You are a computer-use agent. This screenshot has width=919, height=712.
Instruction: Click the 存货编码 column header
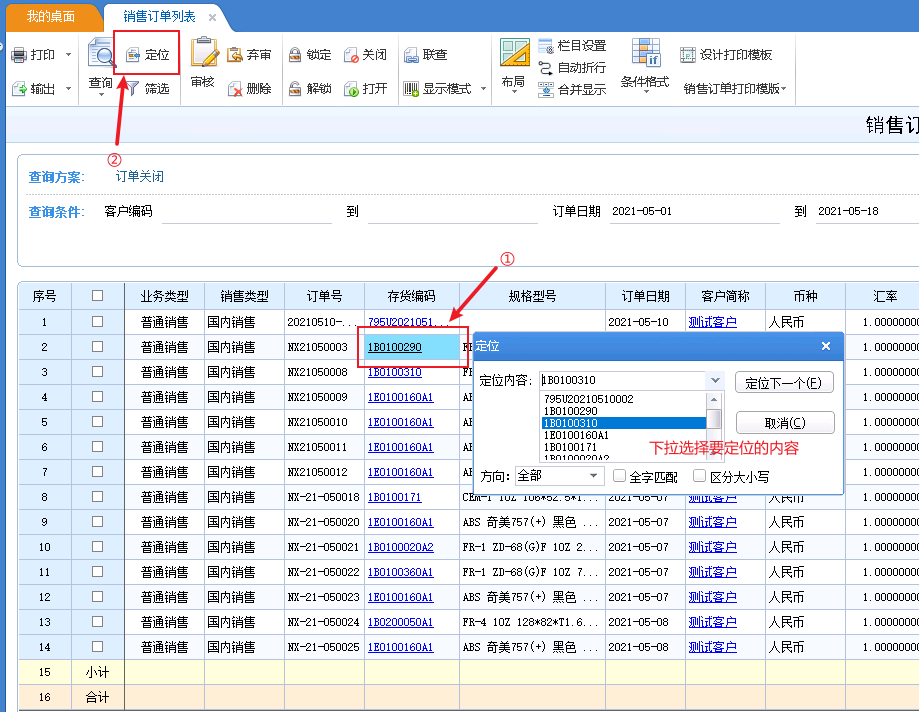[x=411, y=297]
